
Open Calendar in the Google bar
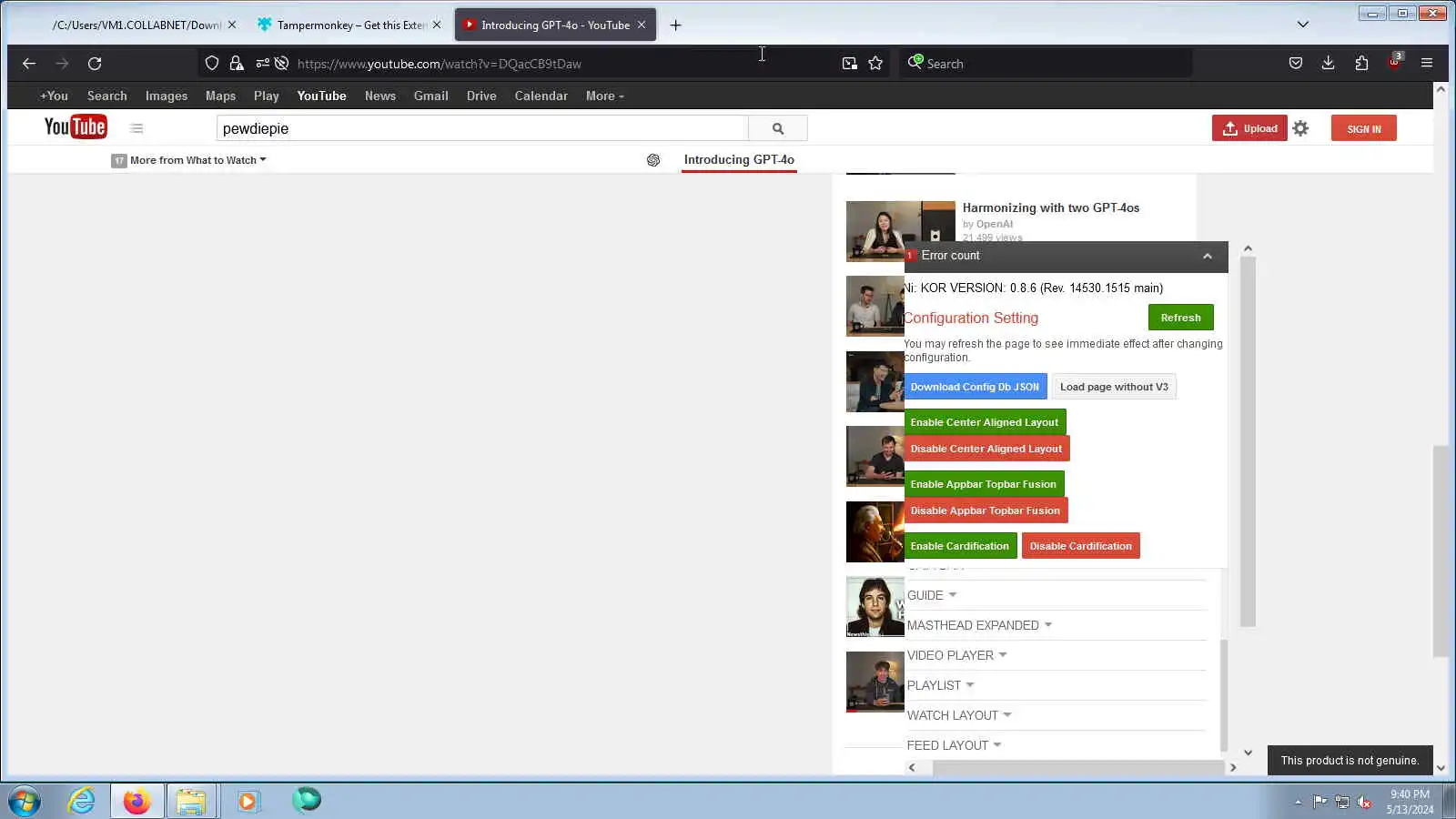tap(541, 96)
